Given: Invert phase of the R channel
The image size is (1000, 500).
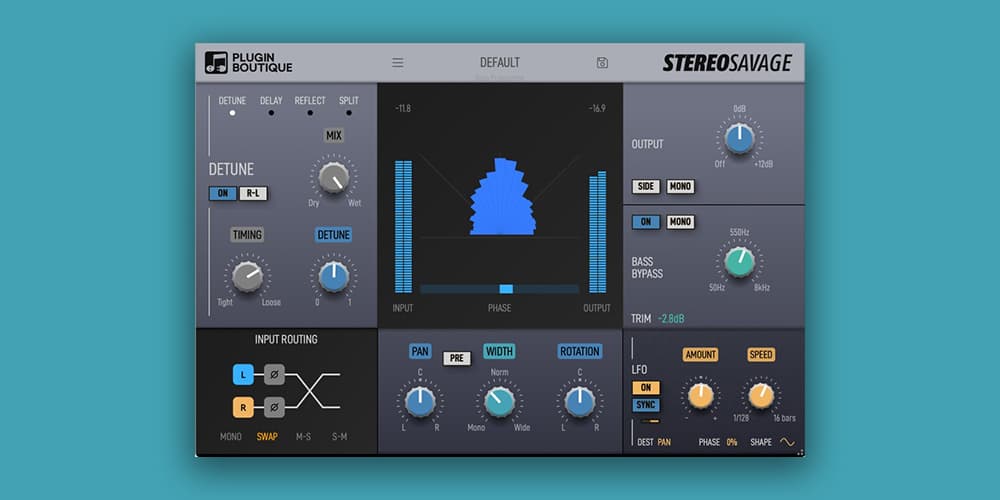Looking at the screenshot, I should [274, 407].
